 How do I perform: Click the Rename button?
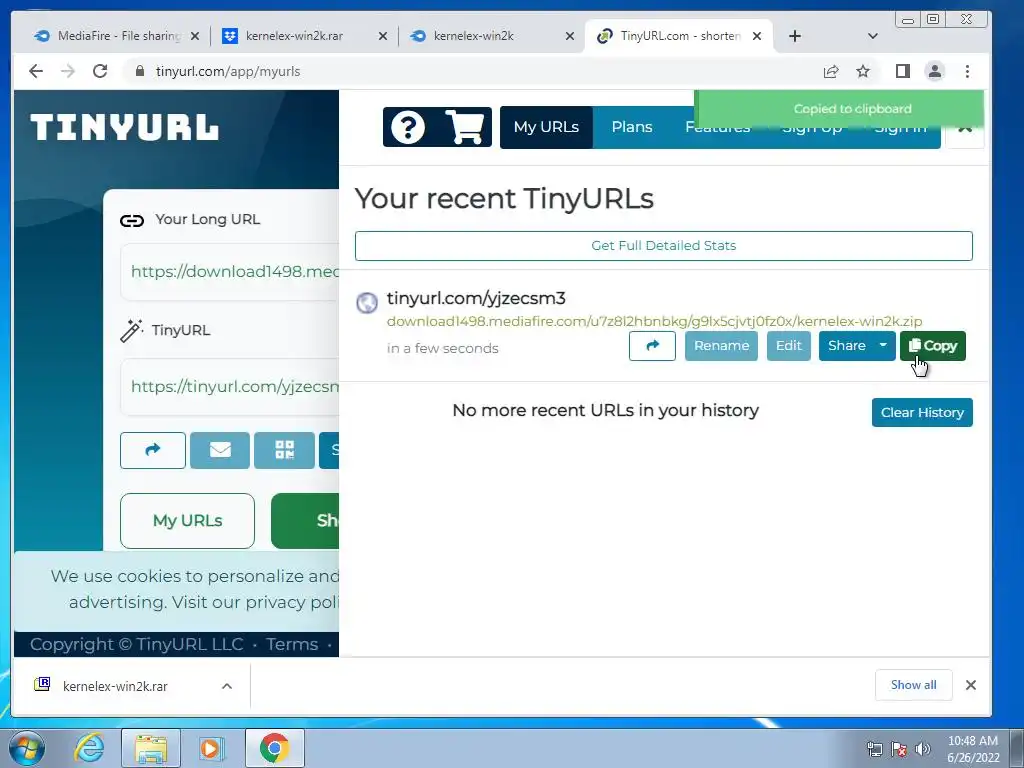tap(721, 345)
